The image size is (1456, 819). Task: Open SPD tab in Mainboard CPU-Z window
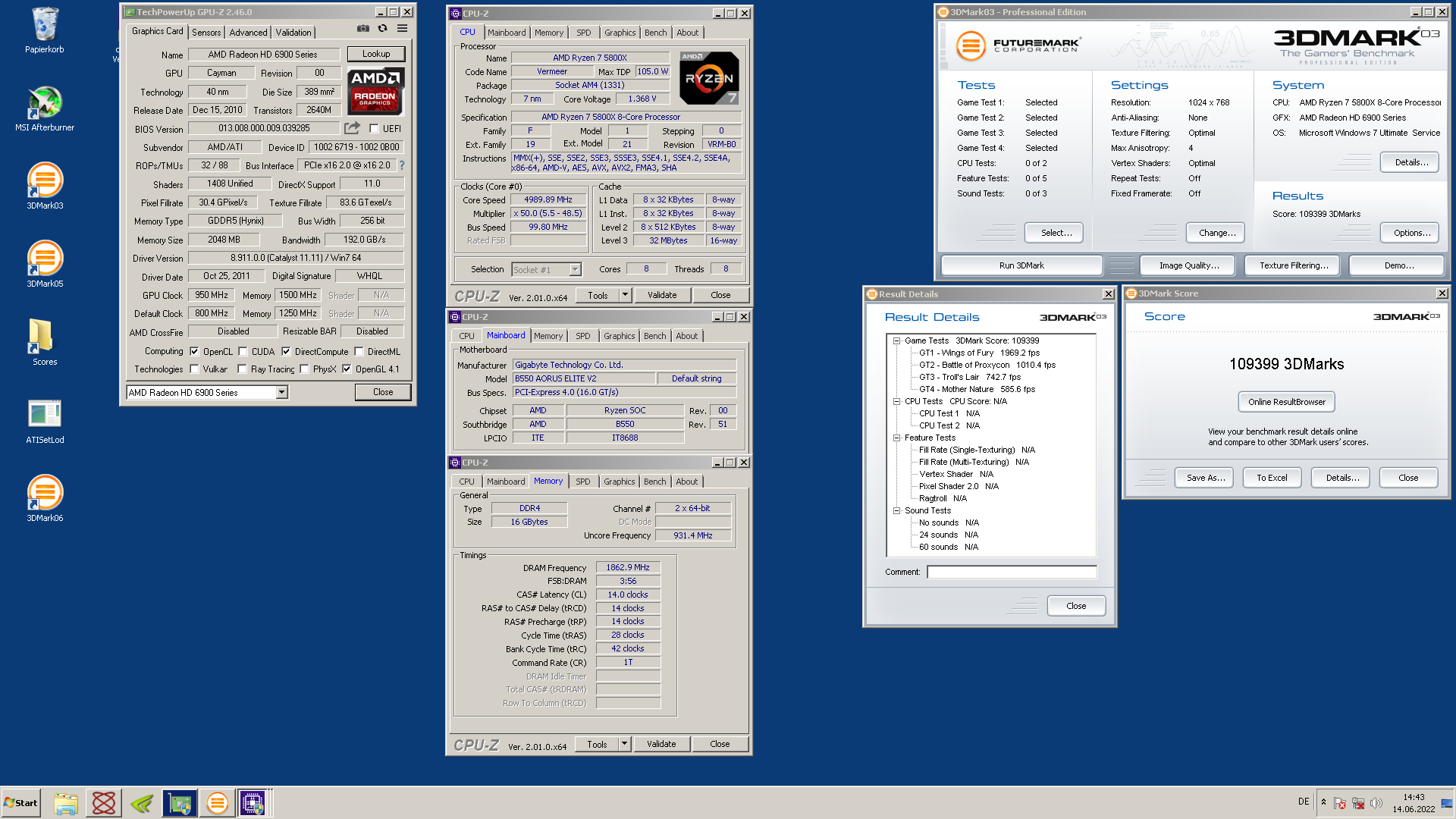pos(582,336)
